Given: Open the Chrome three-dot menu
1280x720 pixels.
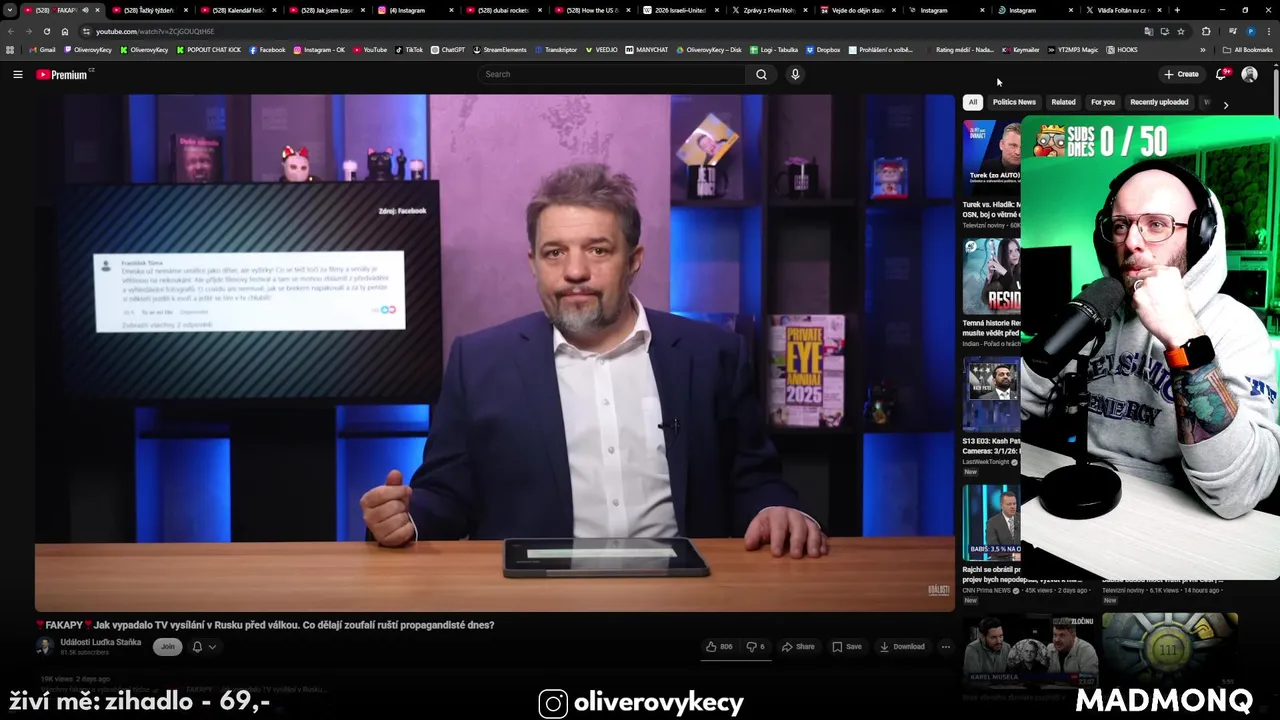Looking at the screenshot, I should pos(1269,31).
